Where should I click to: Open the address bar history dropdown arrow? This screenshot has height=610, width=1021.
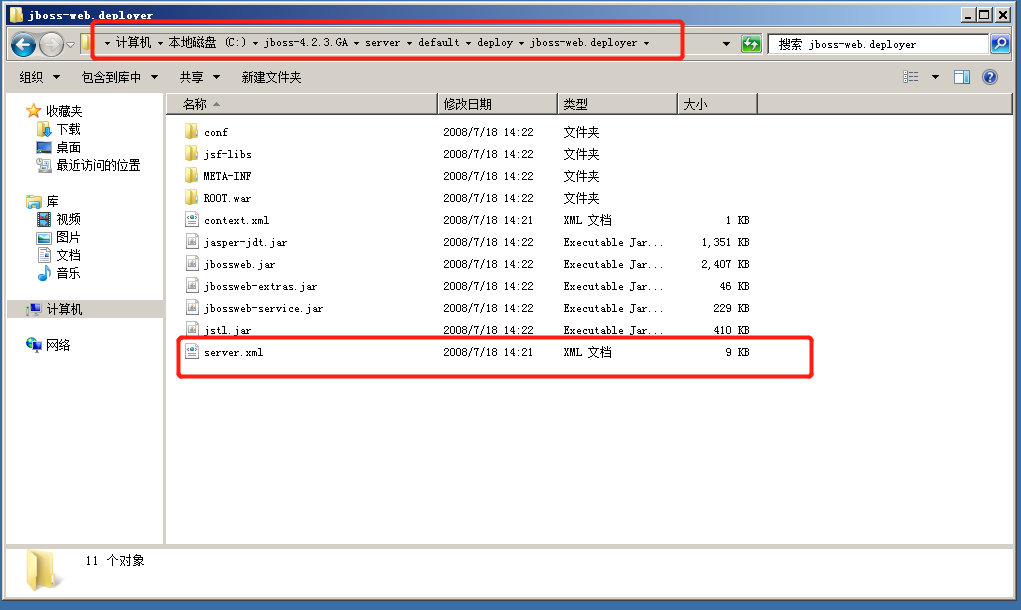726,44
